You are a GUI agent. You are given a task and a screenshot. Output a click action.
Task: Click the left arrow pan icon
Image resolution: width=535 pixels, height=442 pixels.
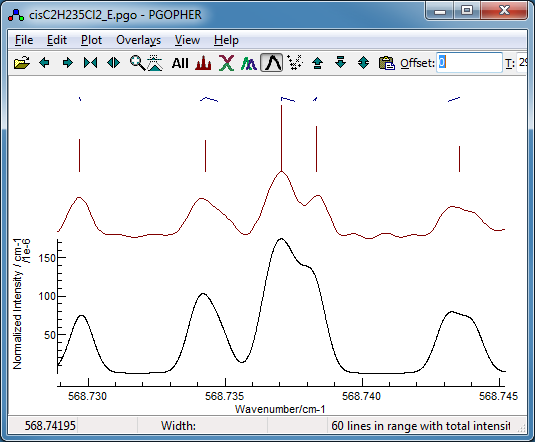coord(44,63)
